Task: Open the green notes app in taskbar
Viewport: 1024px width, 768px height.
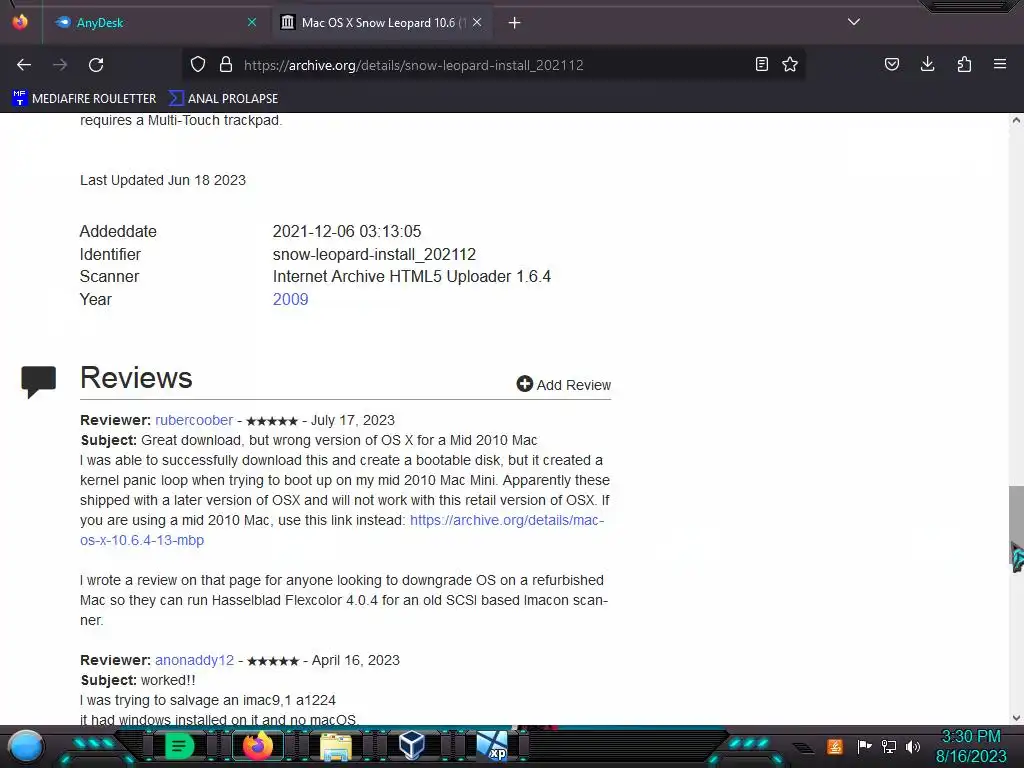Action: tap(179, 746)
